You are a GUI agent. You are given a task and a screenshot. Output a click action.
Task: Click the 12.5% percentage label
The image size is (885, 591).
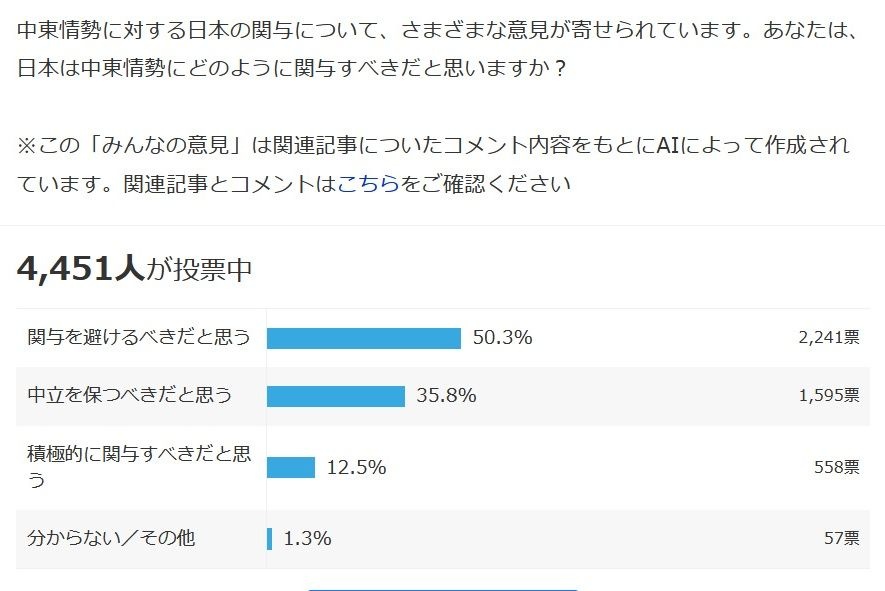coord(356,467)
